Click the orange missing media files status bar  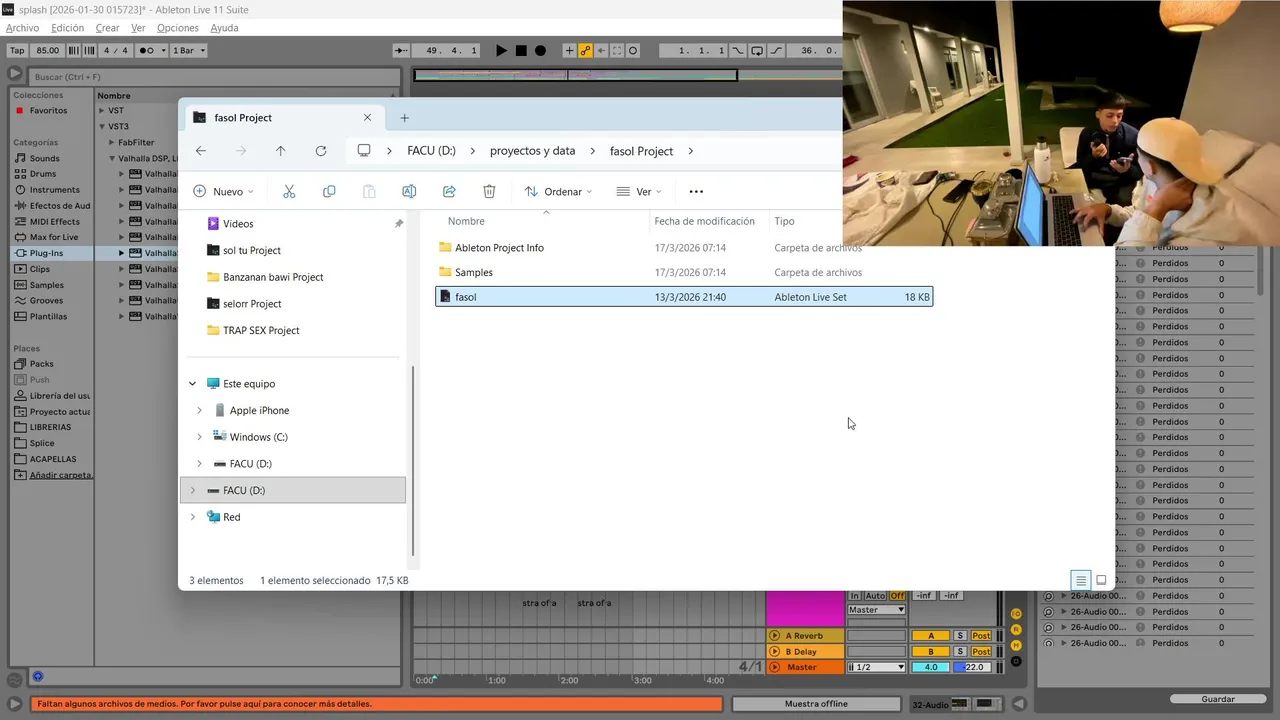tap(376, 704)
